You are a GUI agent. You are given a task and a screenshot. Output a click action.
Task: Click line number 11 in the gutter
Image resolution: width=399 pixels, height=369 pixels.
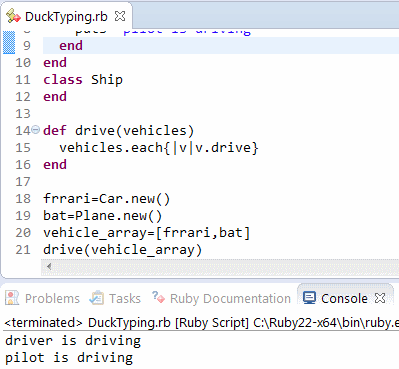click(x=23, y=80)
